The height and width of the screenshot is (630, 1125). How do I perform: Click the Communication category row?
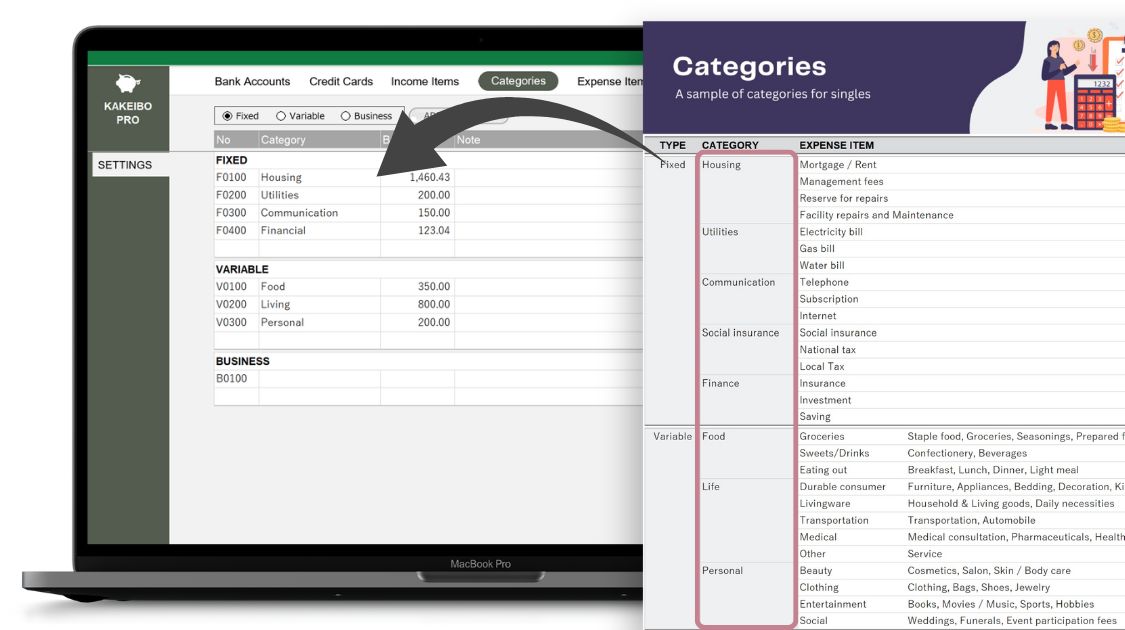coord(300,213)
